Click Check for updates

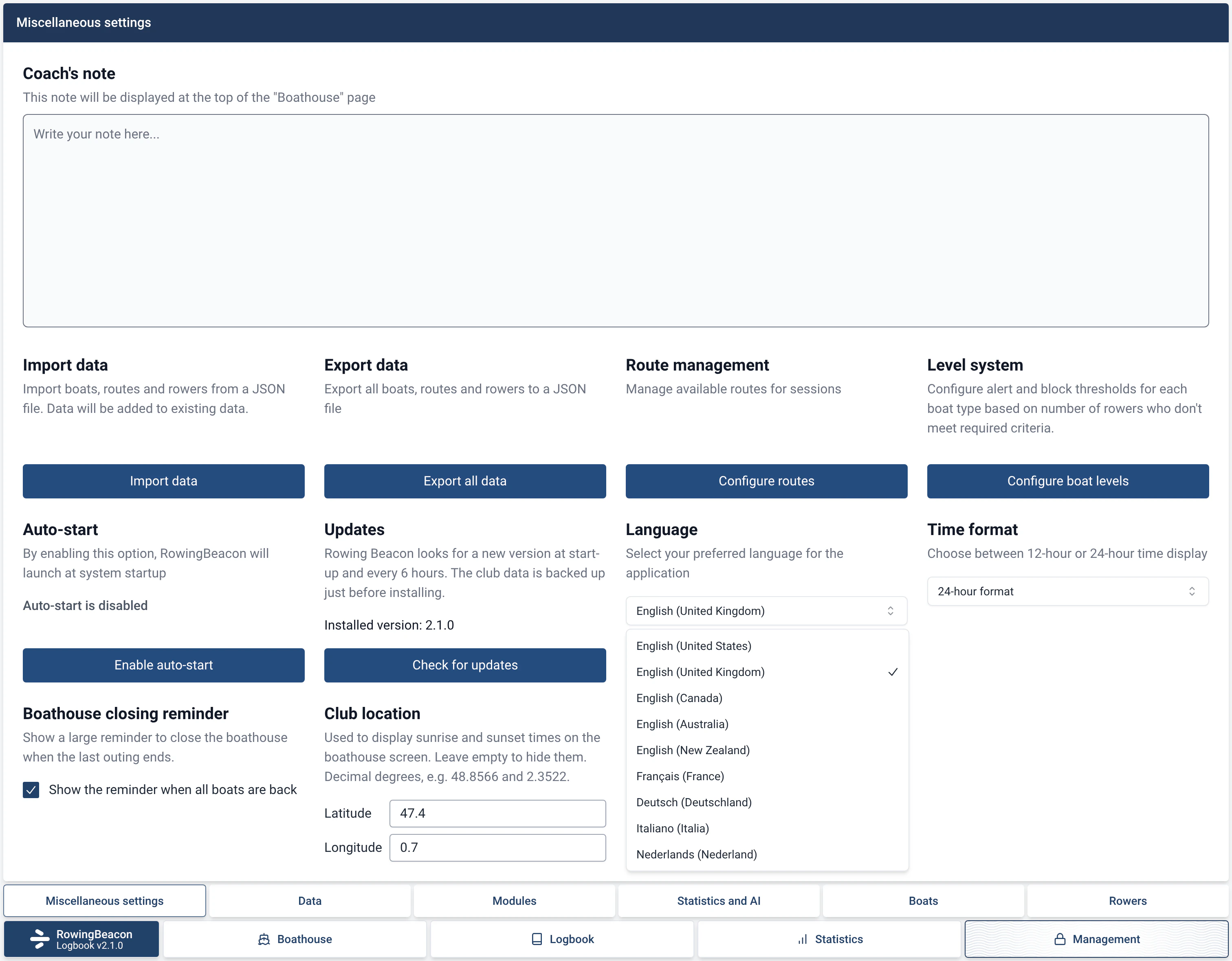(465, 665)
